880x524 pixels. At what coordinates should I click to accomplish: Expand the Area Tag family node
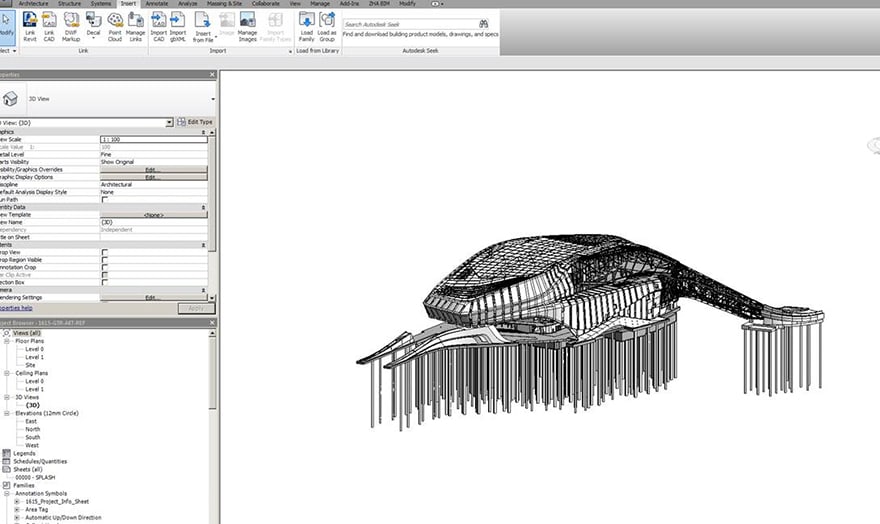tap(17, 509)
